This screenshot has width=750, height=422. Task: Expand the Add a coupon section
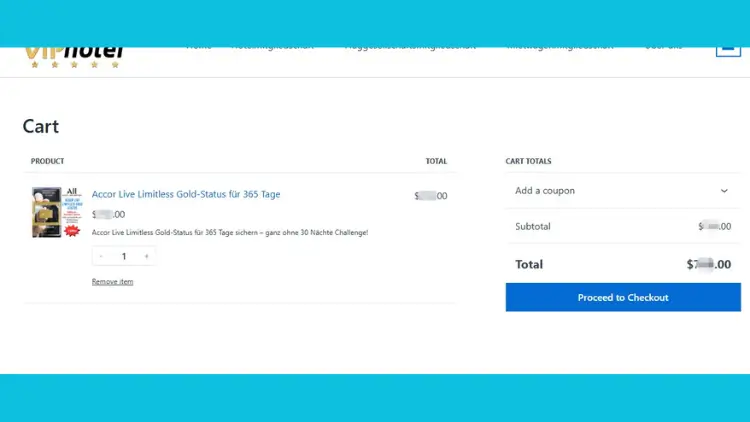tap(623, 190)
